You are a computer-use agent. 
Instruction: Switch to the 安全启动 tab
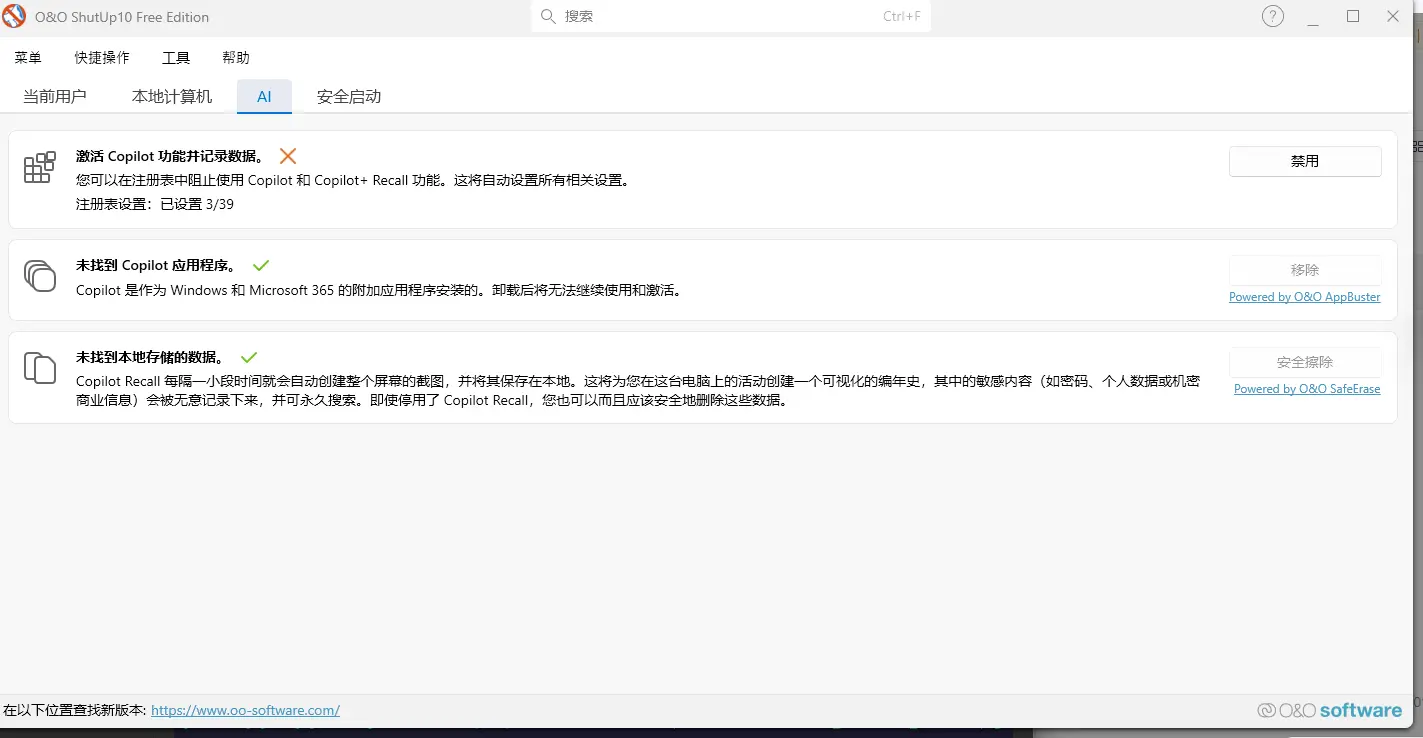pyautogui.click(x=349, y=96)
